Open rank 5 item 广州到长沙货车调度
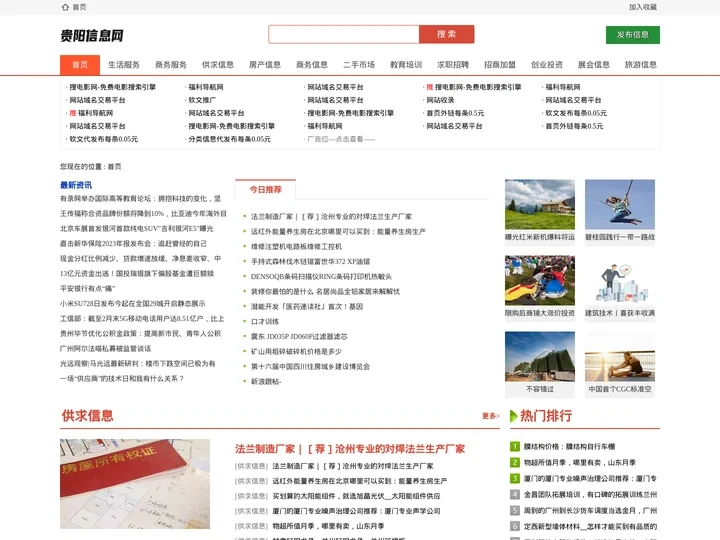 (591, 511)
